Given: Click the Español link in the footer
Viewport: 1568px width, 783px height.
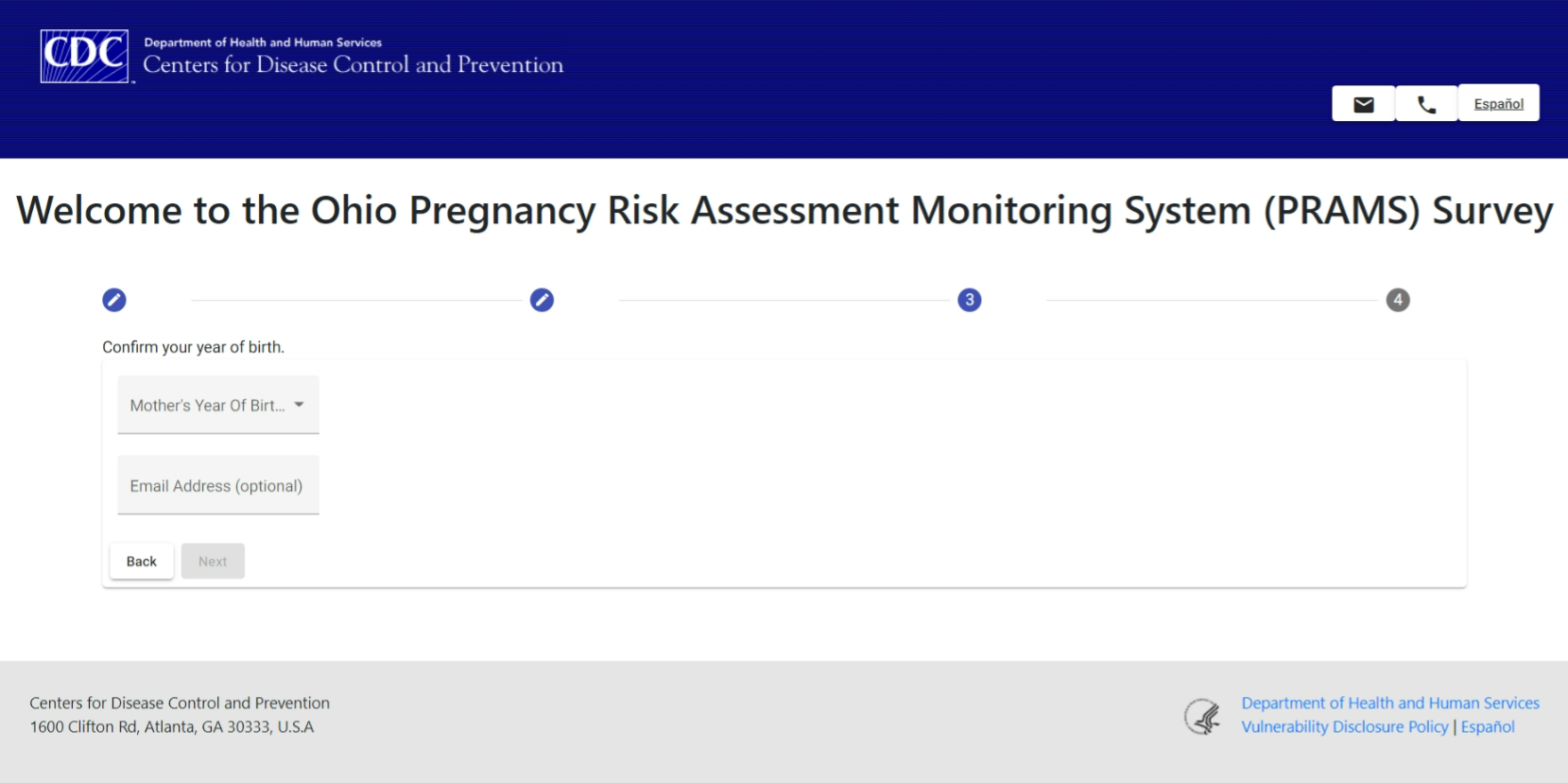Looking at the screenshot, I should (1488, 727).
